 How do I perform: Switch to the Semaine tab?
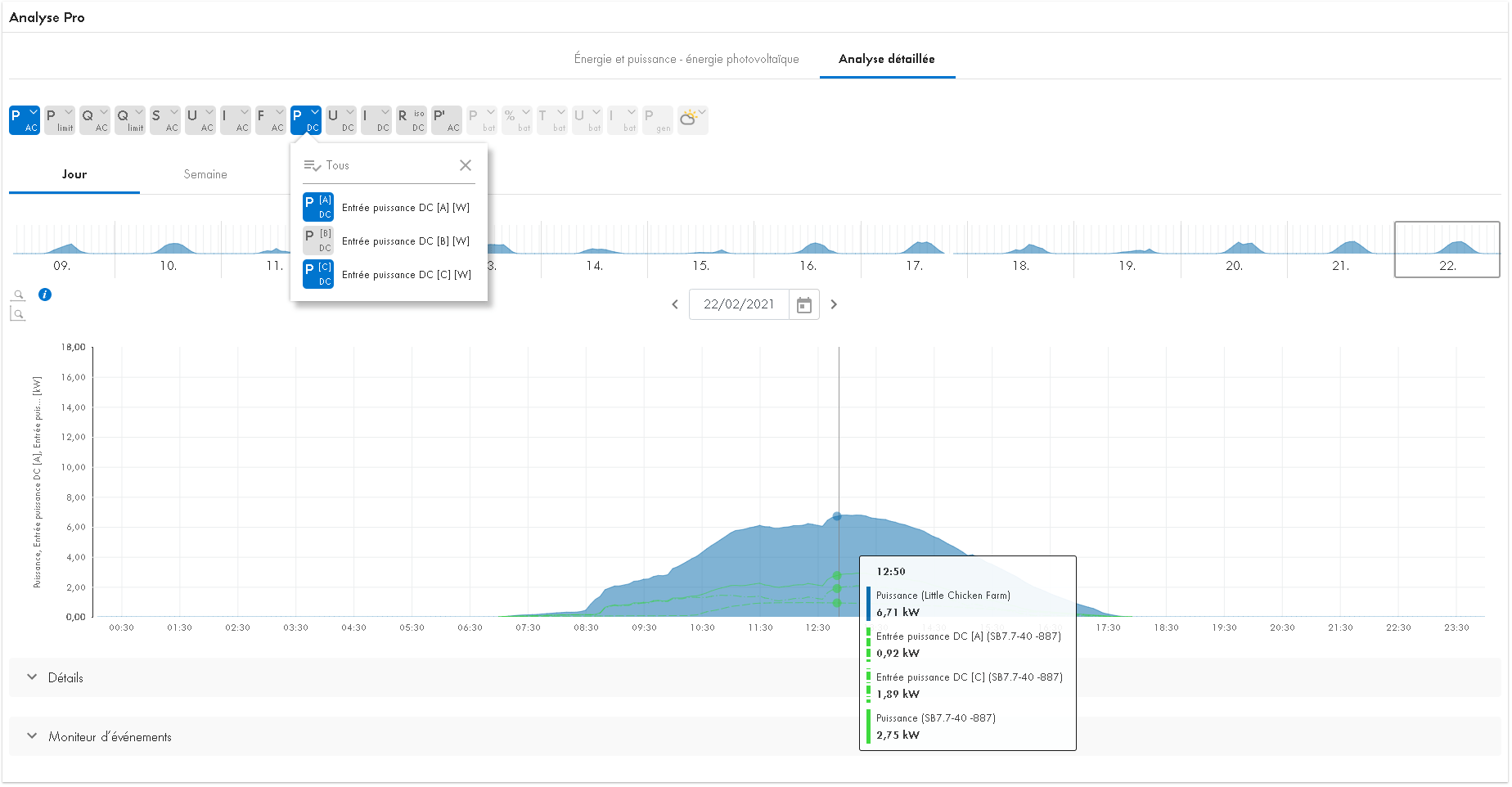[x=205, y=174]
